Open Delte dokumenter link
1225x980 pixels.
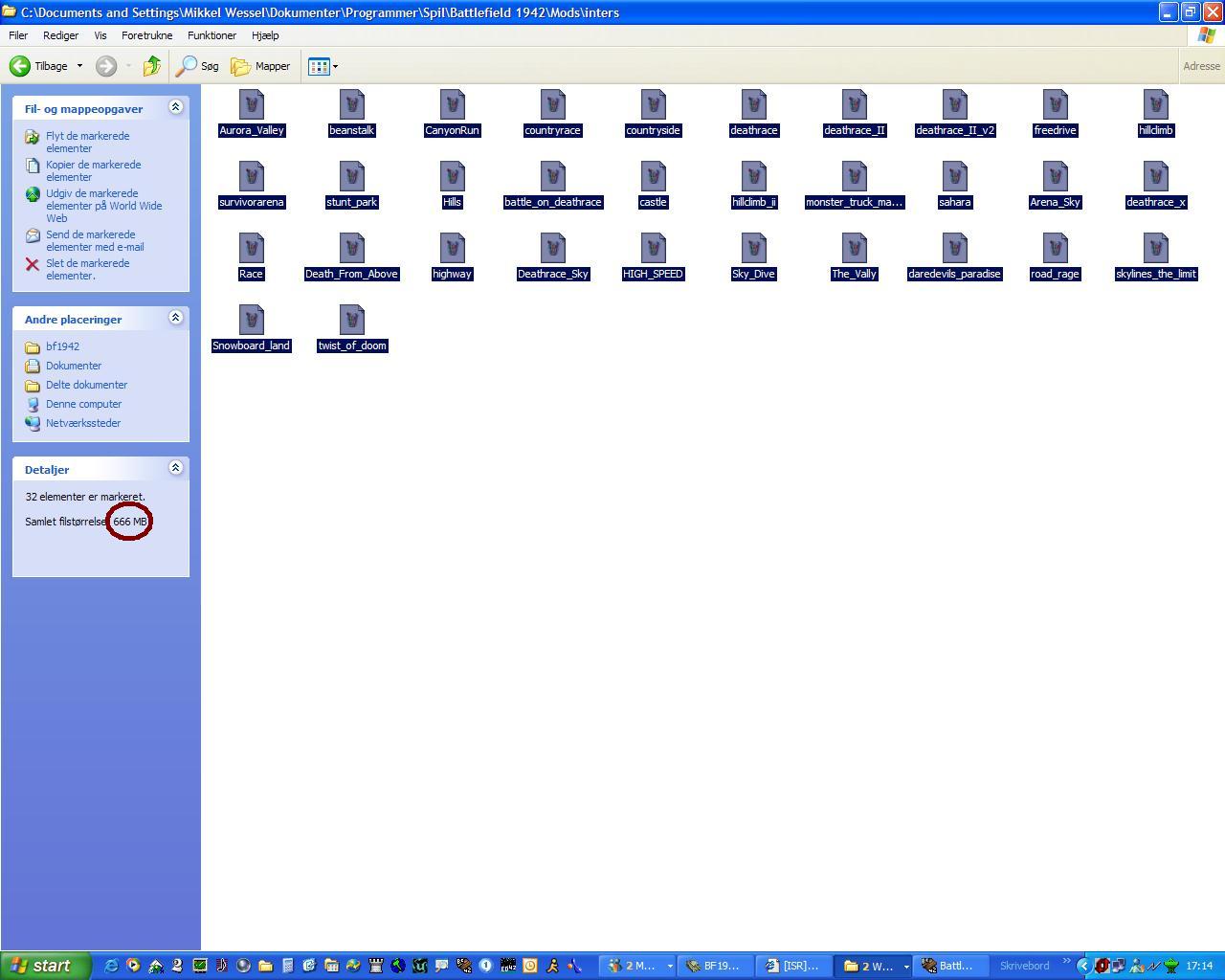click(x=86, y=385)
